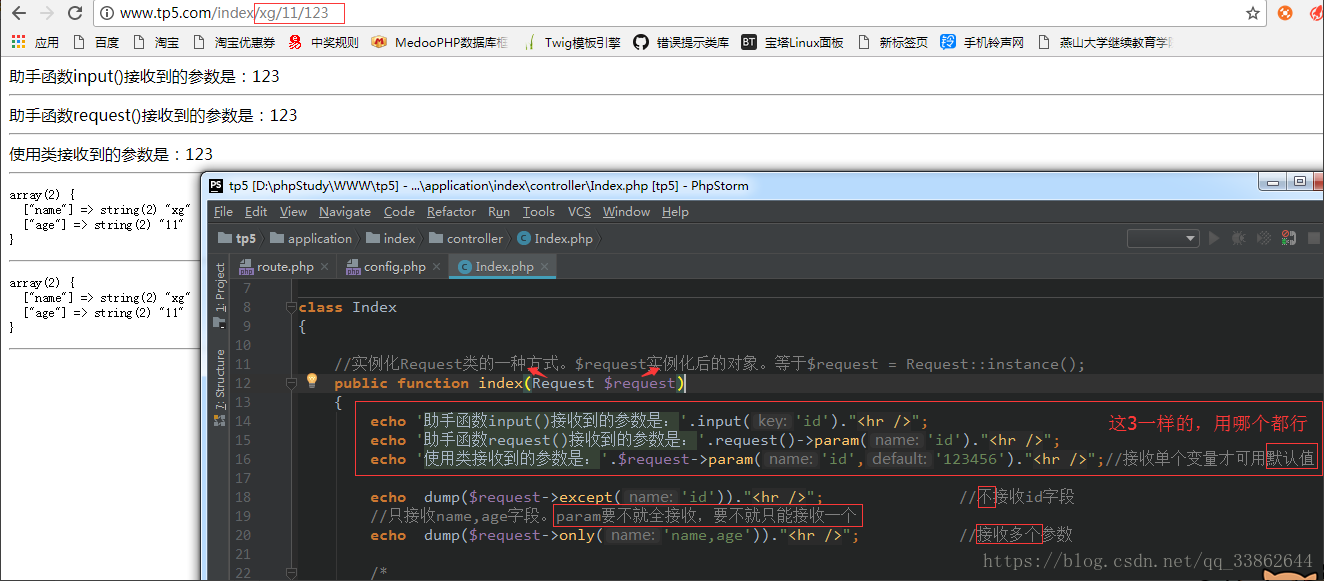Open the PhpStorm File menu

tap(223, 211)
